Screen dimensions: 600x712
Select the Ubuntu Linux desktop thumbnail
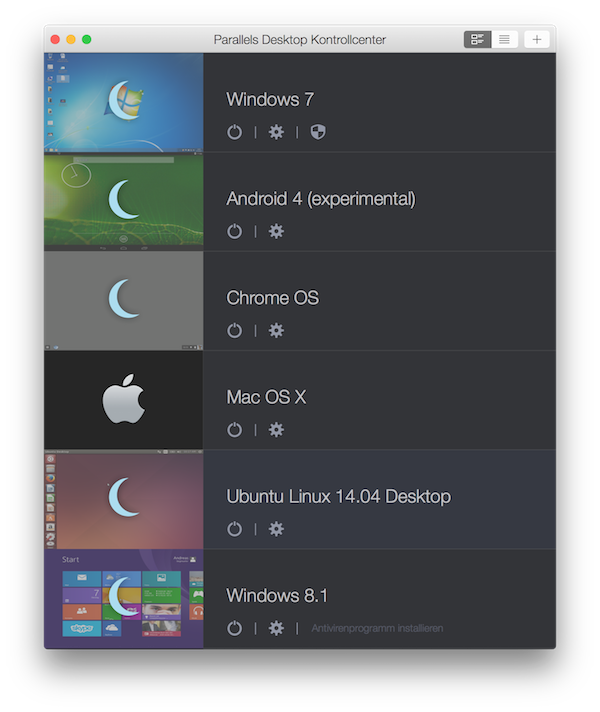coord(124,499)
